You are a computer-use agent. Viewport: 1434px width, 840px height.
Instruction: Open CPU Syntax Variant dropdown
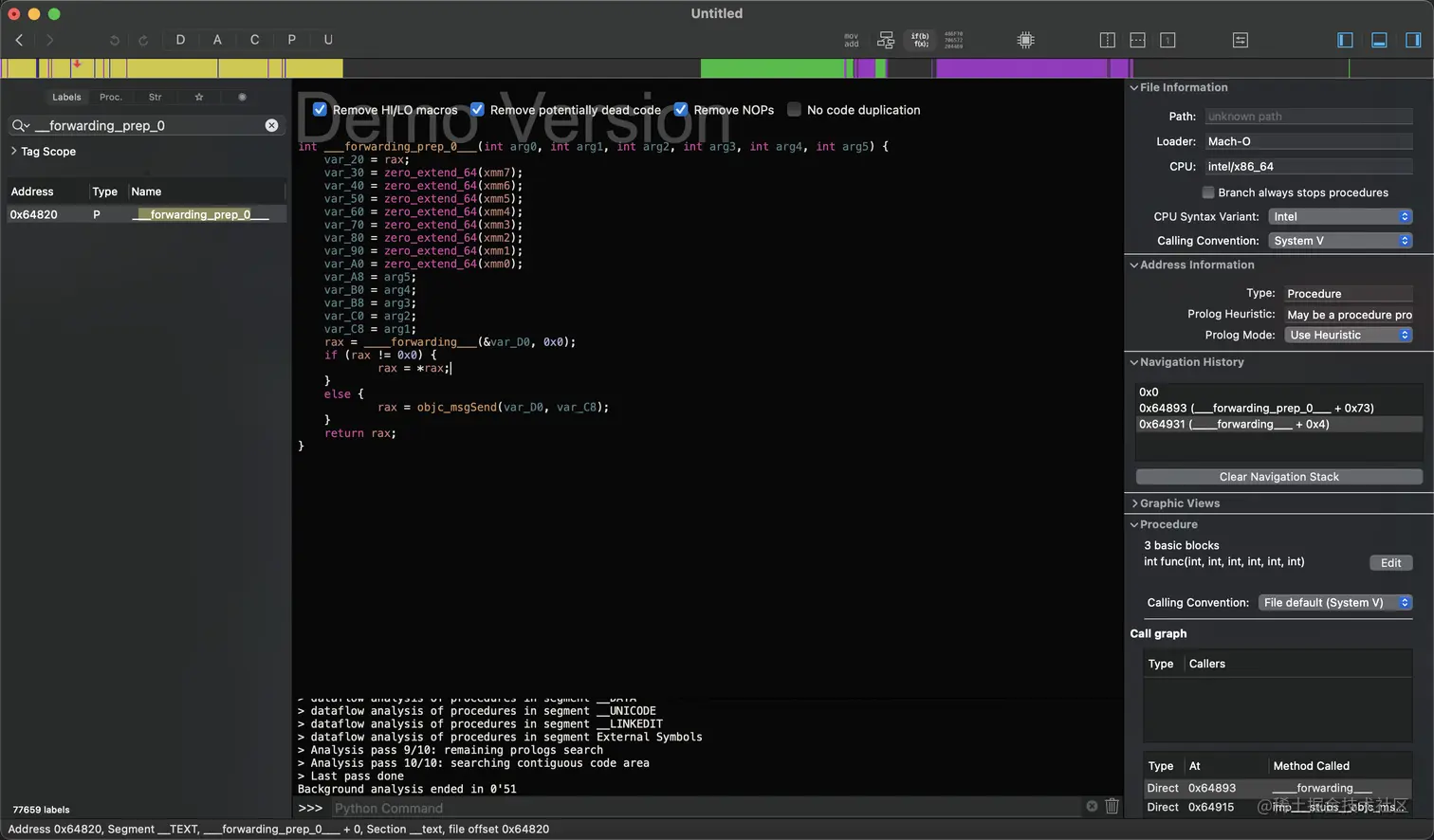click(x=1341, y=216)
